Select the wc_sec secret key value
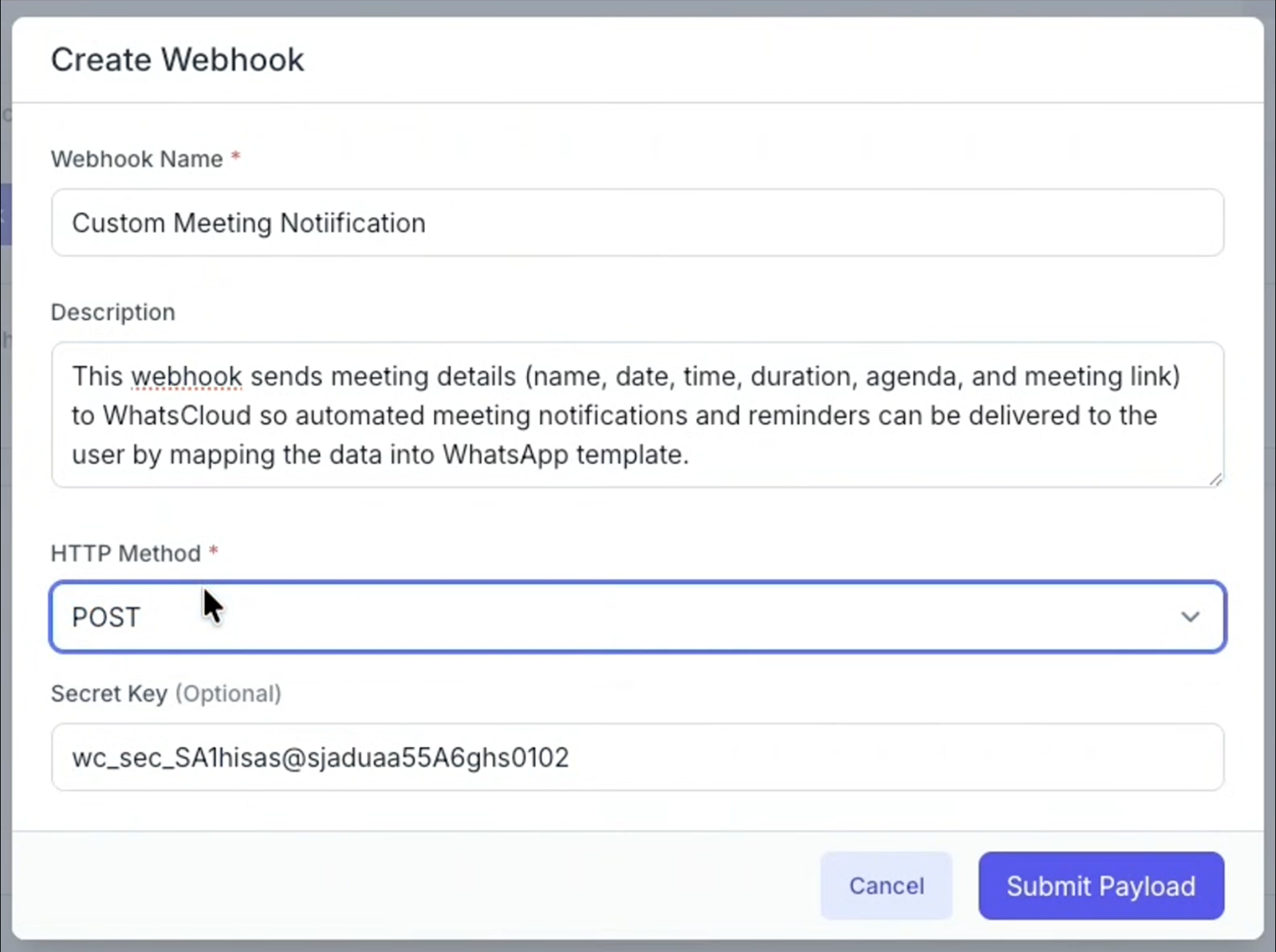The image size is (1276, 952). click(x=320, y=757)
